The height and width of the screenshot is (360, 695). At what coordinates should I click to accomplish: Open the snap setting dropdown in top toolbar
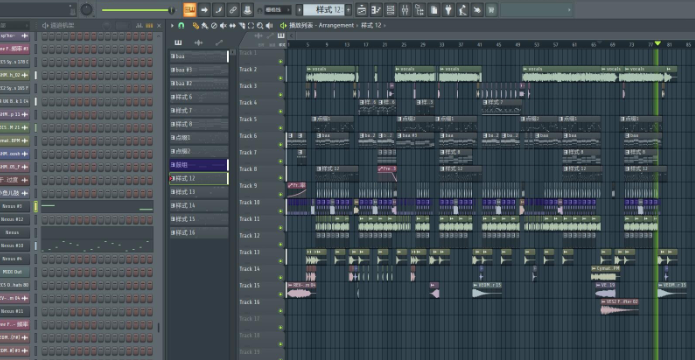pos(278,10)
